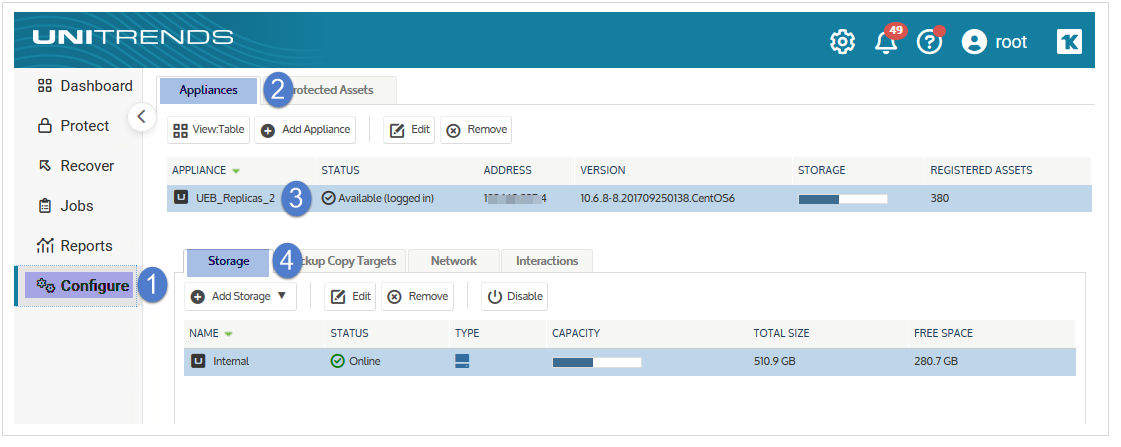This screenshot has height=447, width=1121.
Task: Open the Add Storage dropdown
Action: coord(239,296)
